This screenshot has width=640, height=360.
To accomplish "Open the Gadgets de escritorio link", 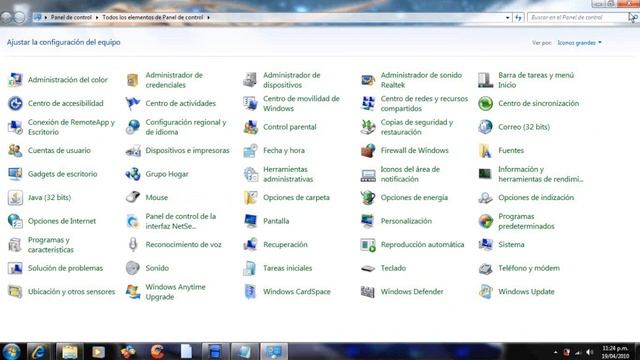I will click(62, 174).
